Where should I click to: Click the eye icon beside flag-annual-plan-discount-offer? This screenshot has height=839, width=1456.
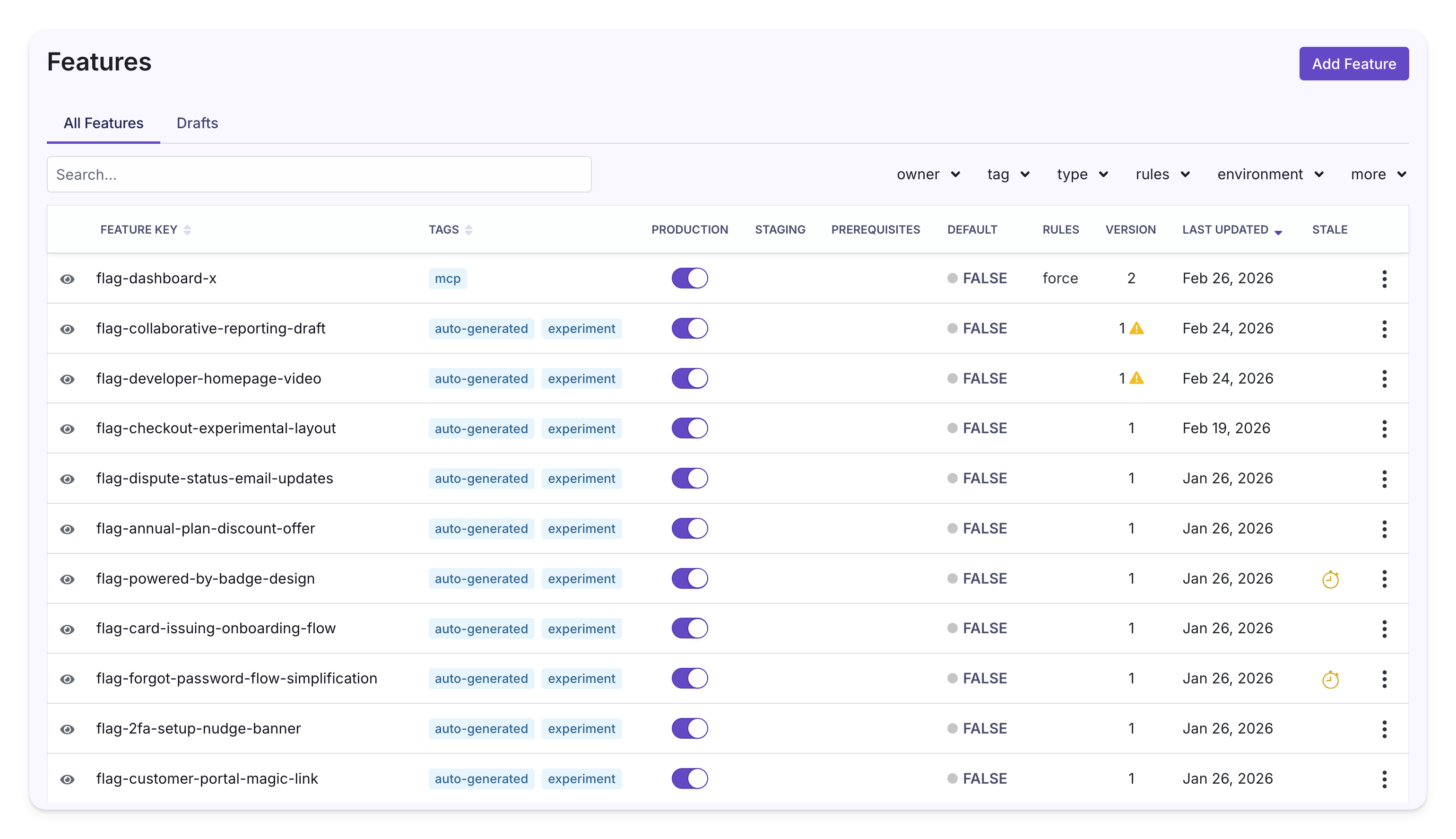pyautogui.click(x=68, y=529)
